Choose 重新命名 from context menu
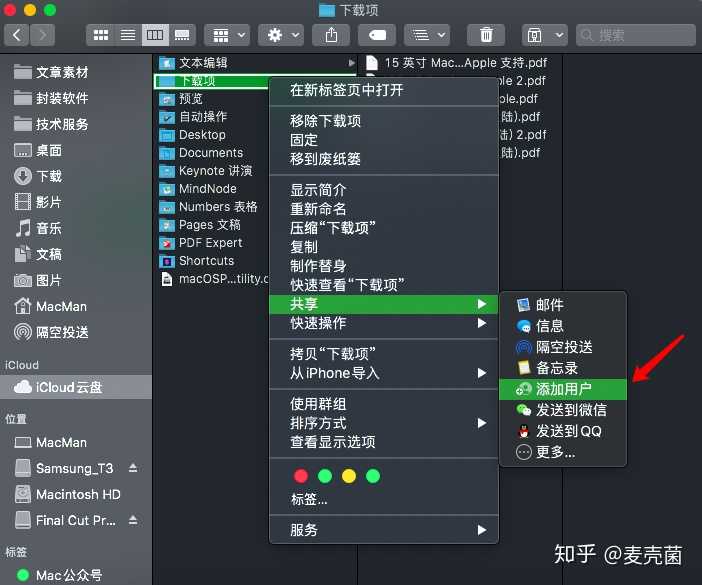The width and height of the screenshot is (702, 585). click(384, 209)
